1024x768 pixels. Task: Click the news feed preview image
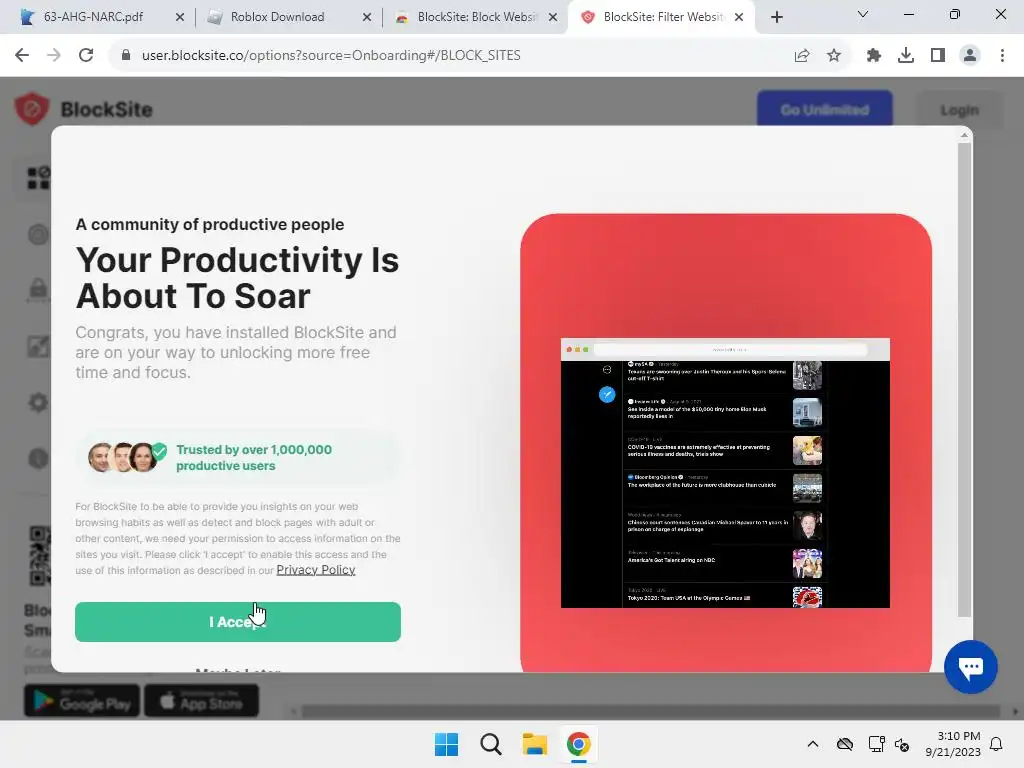coord(725,473)
